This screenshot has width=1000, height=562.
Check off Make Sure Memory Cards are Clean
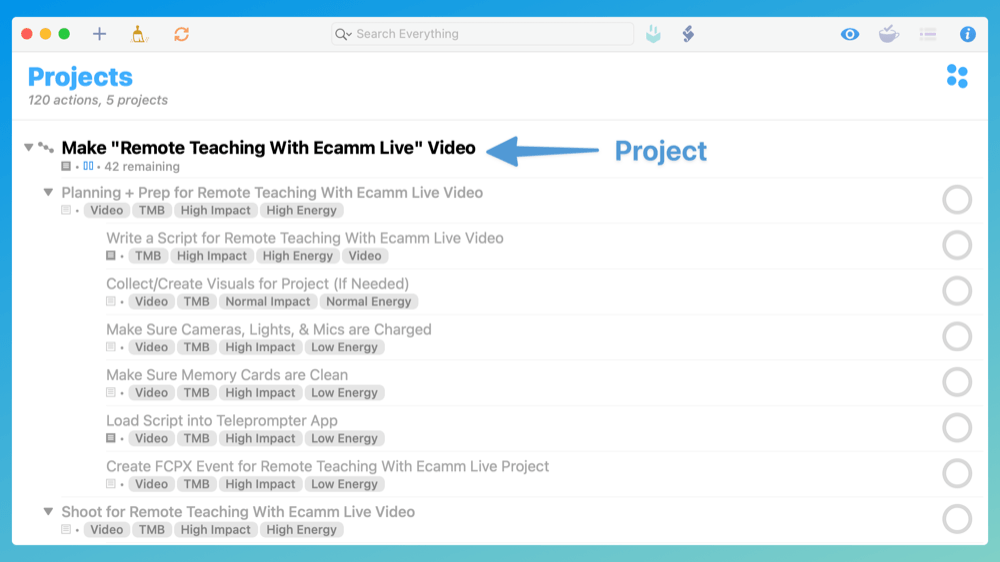click(x=957, y=382)
